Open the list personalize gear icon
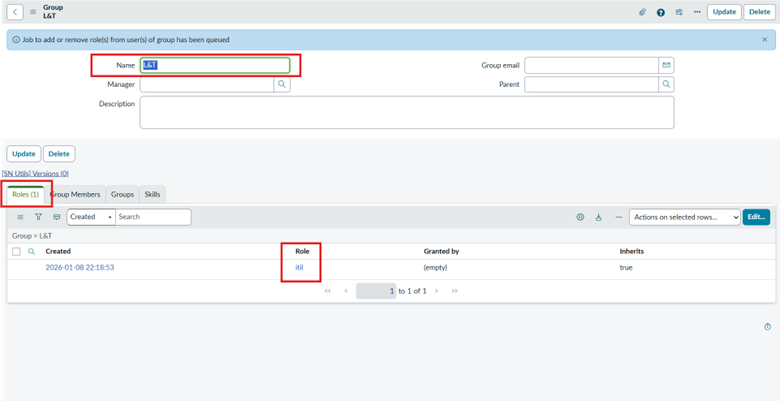780x401 pixels. pyautogui.click(x=580, y=217)
